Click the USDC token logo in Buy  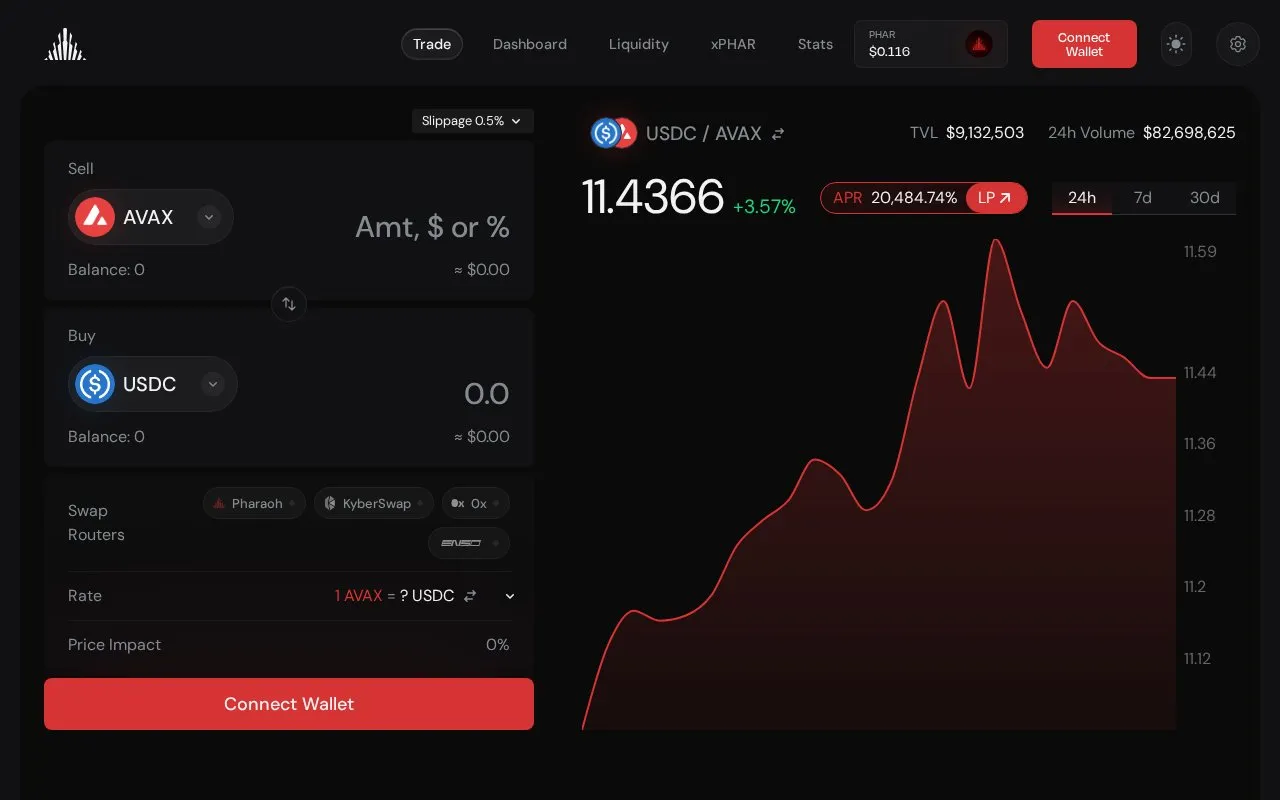click(96, 384)
